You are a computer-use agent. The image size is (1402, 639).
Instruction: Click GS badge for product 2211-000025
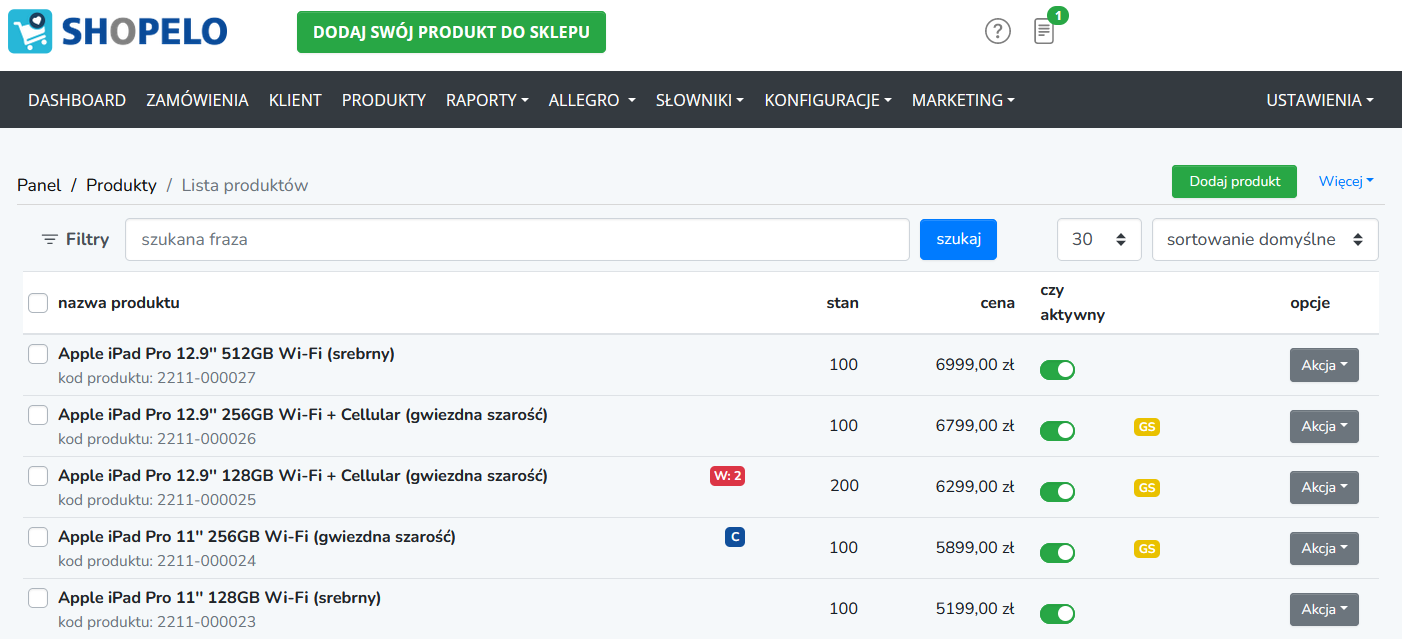pyautogui.click(x=1147, y=488)
